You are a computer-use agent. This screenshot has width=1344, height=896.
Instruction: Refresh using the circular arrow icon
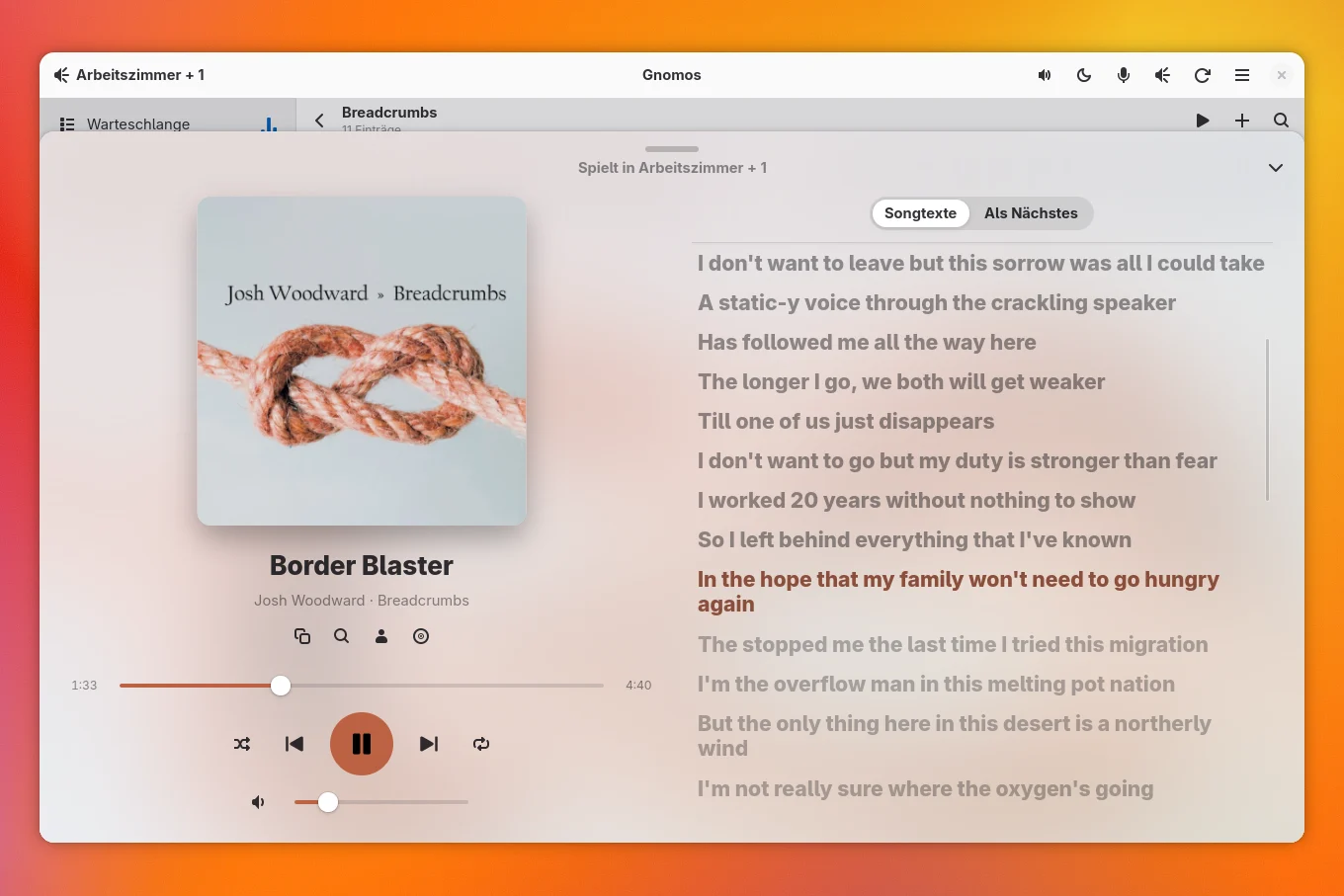[1203, 75]
